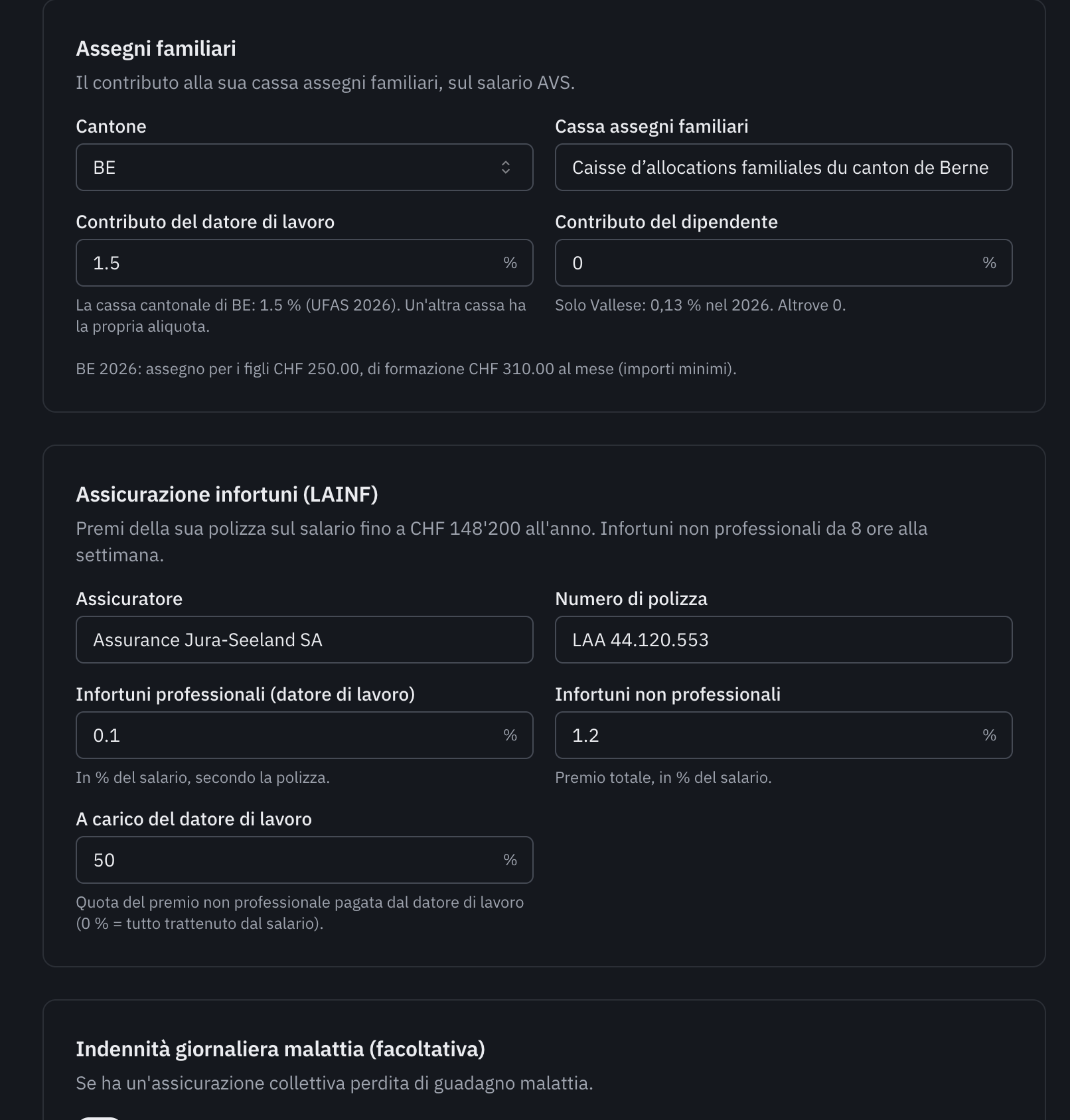The image size is (1070, 1120).
Task: Click the Cantone field label
Action: tap(111, 126)
